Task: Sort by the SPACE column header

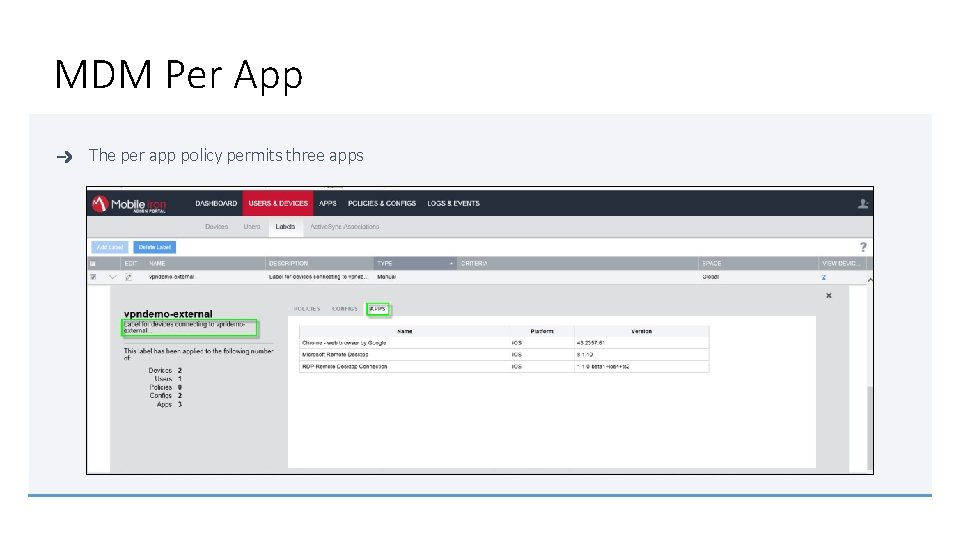Action: pos(712,263)
